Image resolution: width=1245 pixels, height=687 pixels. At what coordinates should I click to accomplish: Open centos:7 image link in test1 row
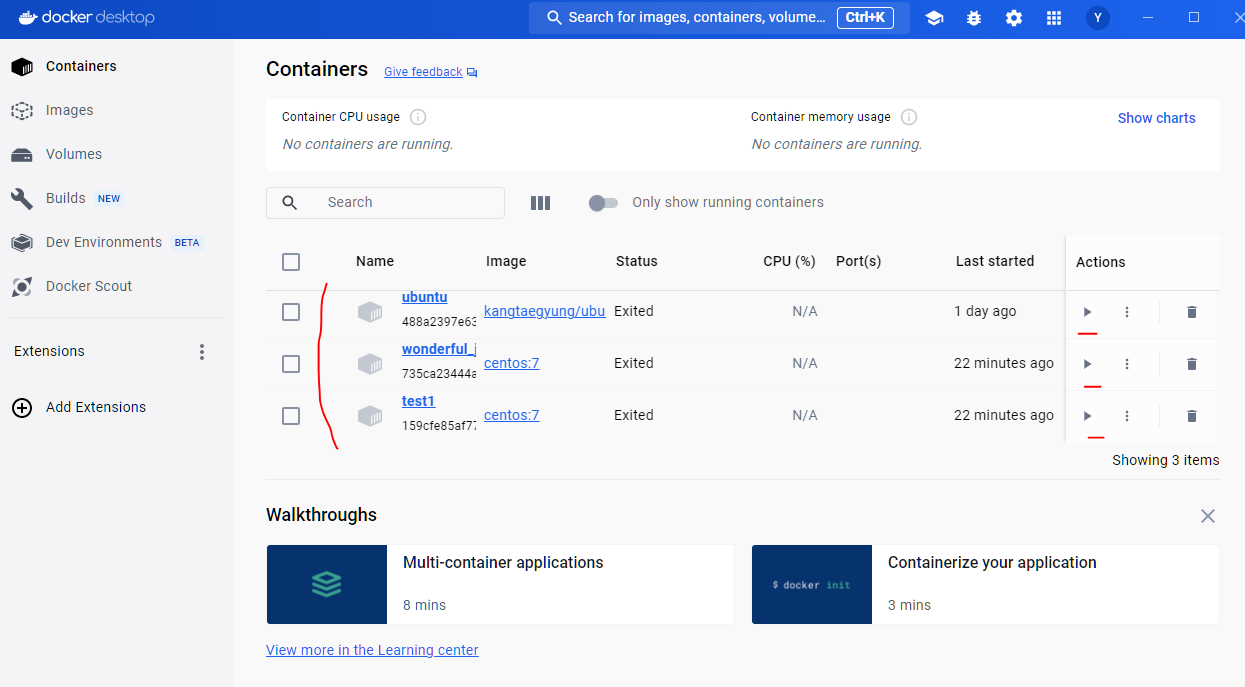[512, 415]
